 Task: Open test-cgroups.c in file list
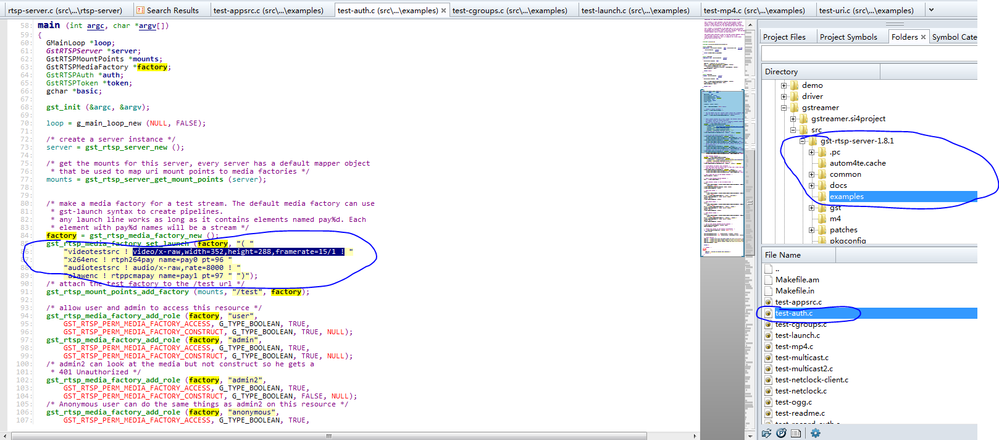coord(800,324)
